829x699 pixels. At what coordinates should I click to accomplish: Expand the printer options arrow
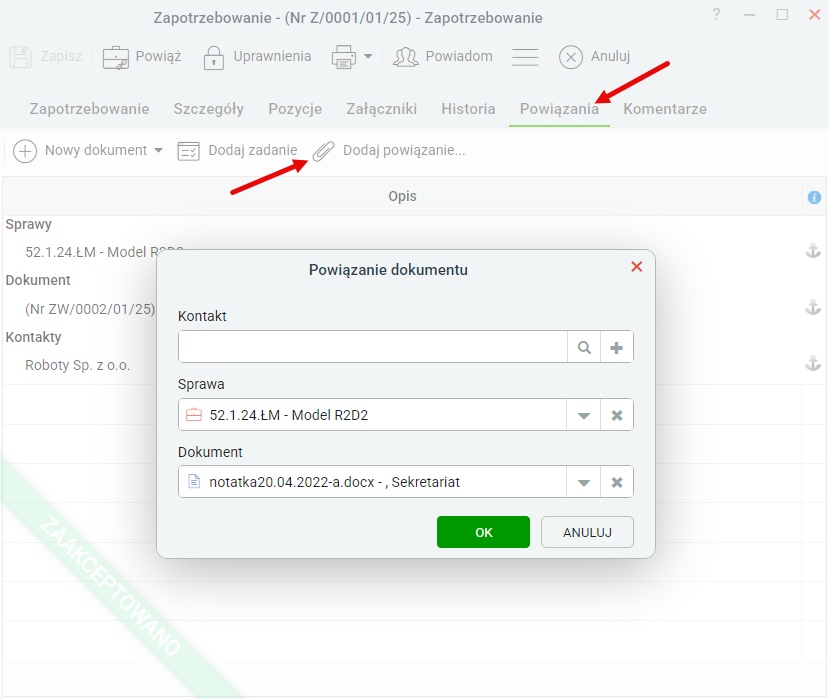point(368,56)
